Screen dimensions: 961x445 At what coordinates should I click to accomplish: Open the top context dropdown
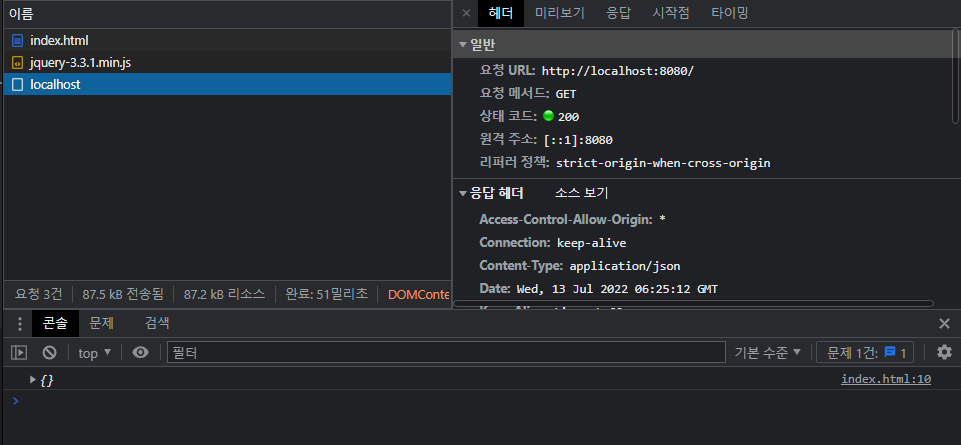(x=95, y=352)
